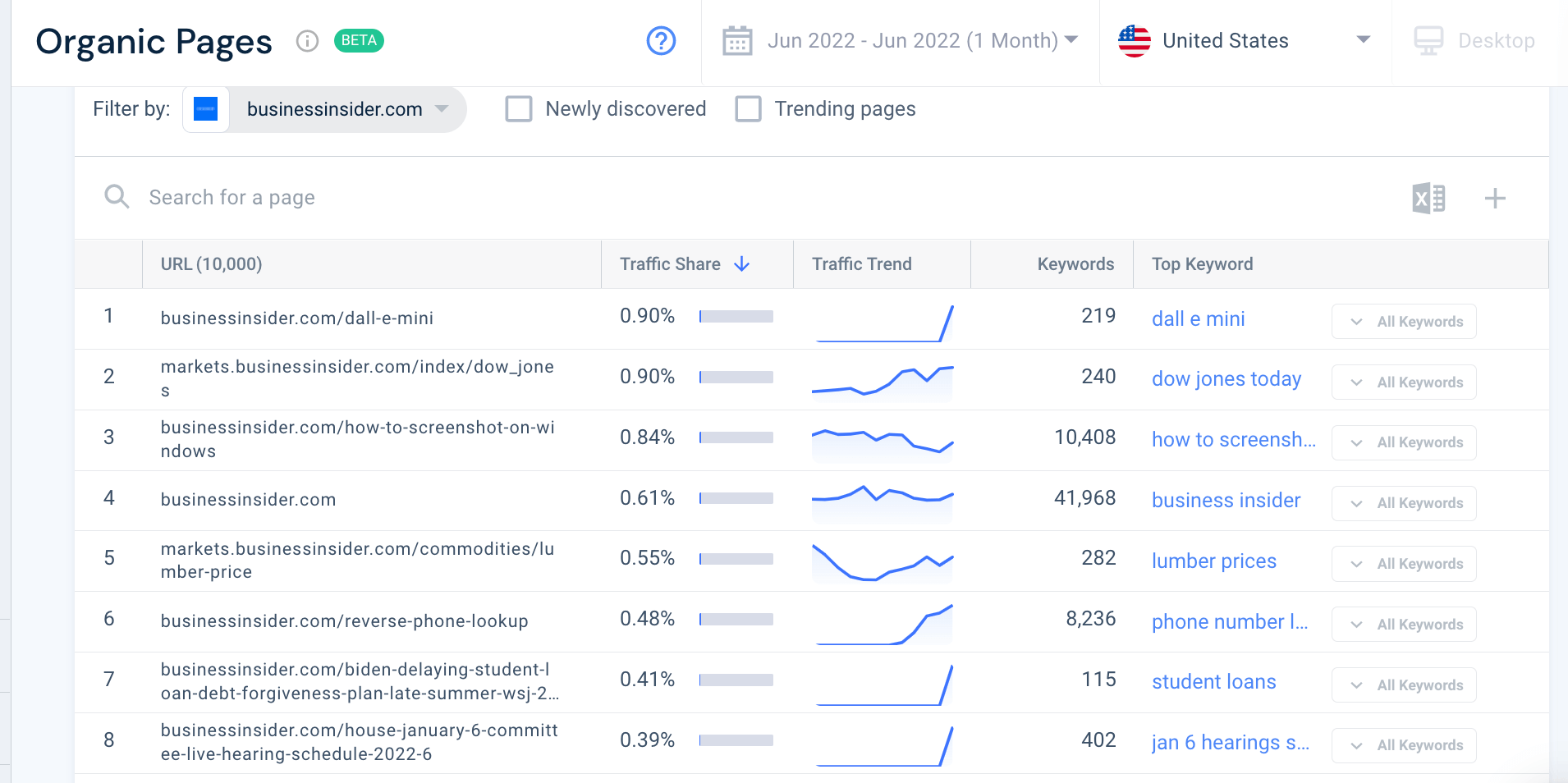The image size is (1568, 783).
Task: Open the lumber prices keyword link
Action: click(1213, 561)
